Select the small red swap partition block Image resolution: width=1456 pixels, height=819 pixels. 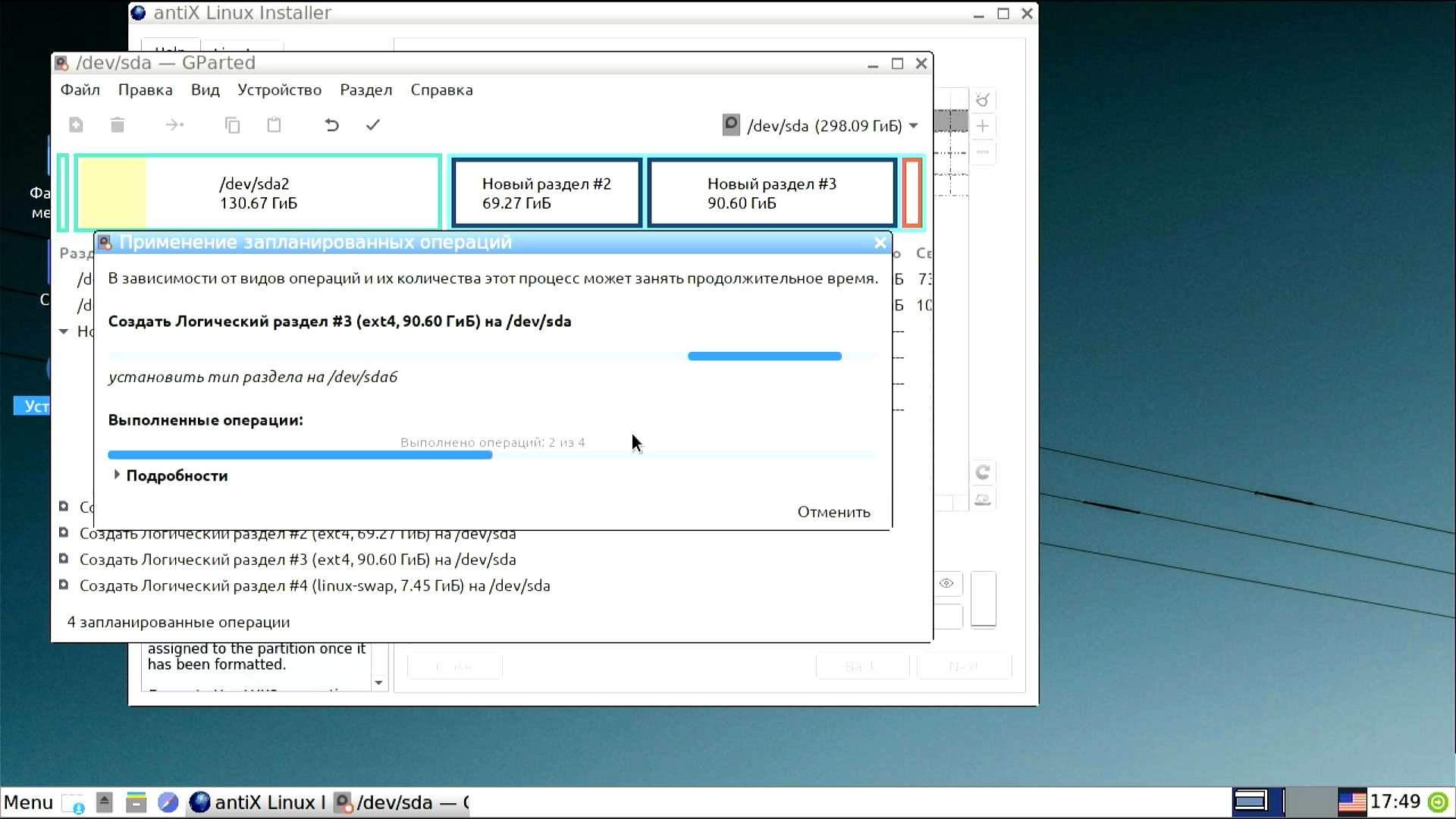pyautogui.click(x=912, y=193)
